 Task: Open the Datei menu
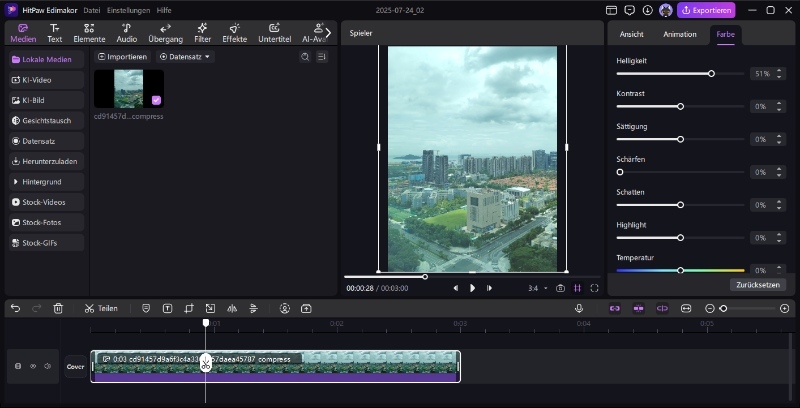tap(92, 10)
